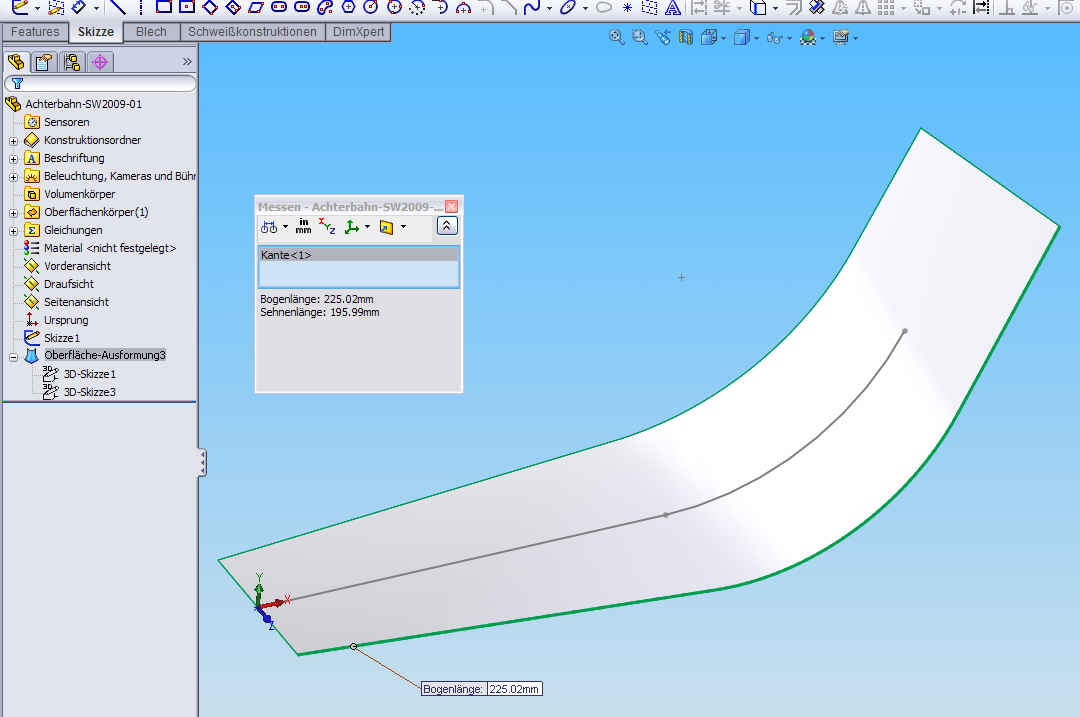The height and width of the screenshot is (717, 1080).
Task: Select the Spline sketch tool
Action: click(x=531, y=7)
